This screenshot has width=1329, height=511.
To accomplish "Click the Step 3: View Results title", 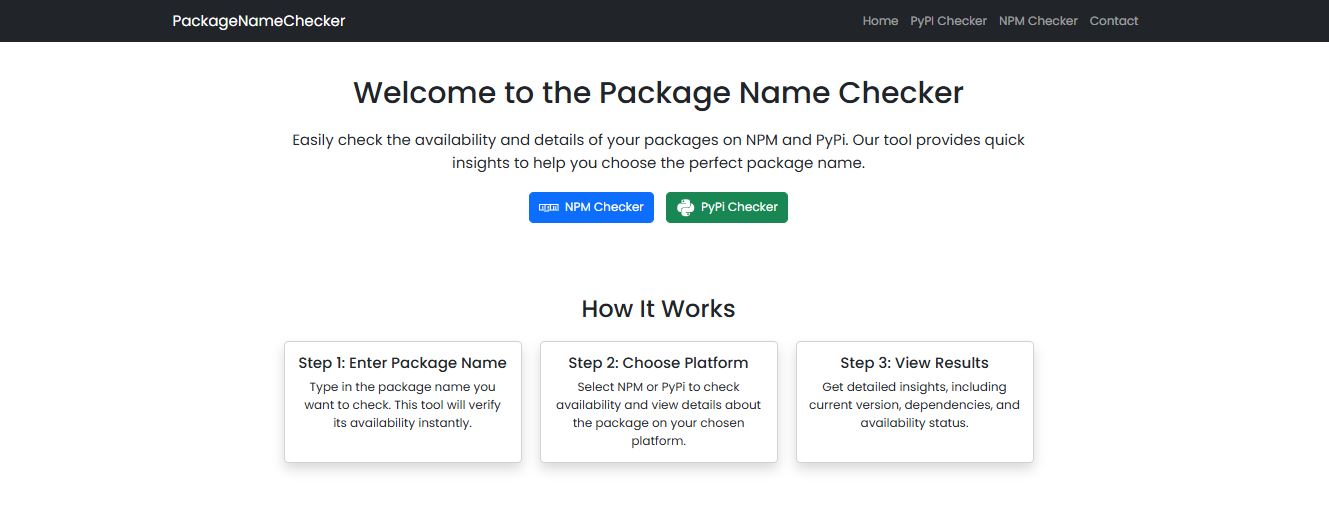I will click(x=914, y=363).
